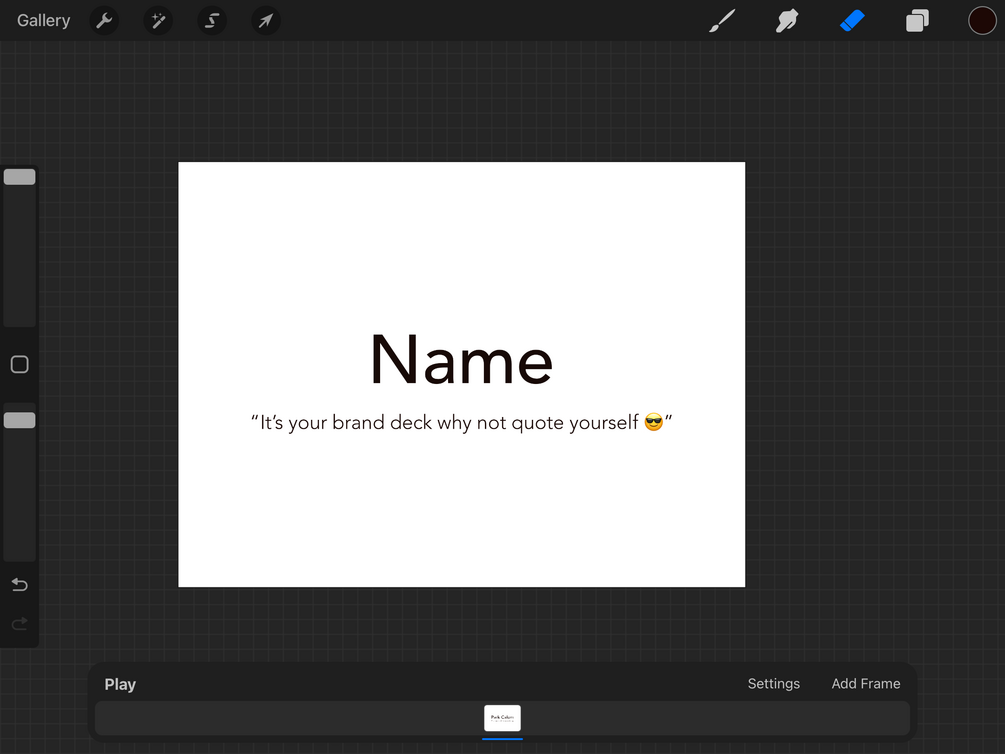Select the Paint brush tool

(x=722, y=21)
